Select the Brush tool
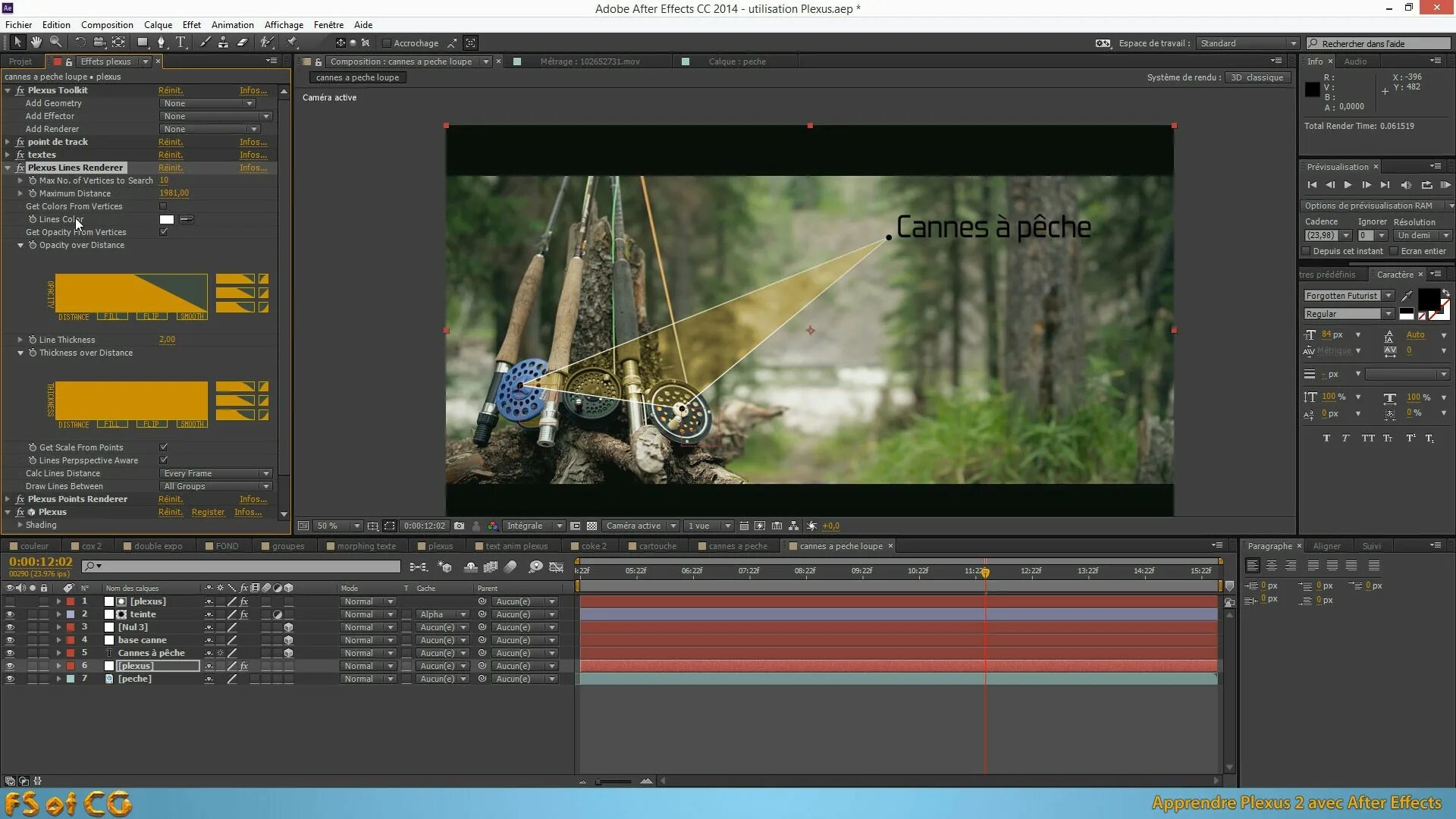 click(x=205, y=42)
